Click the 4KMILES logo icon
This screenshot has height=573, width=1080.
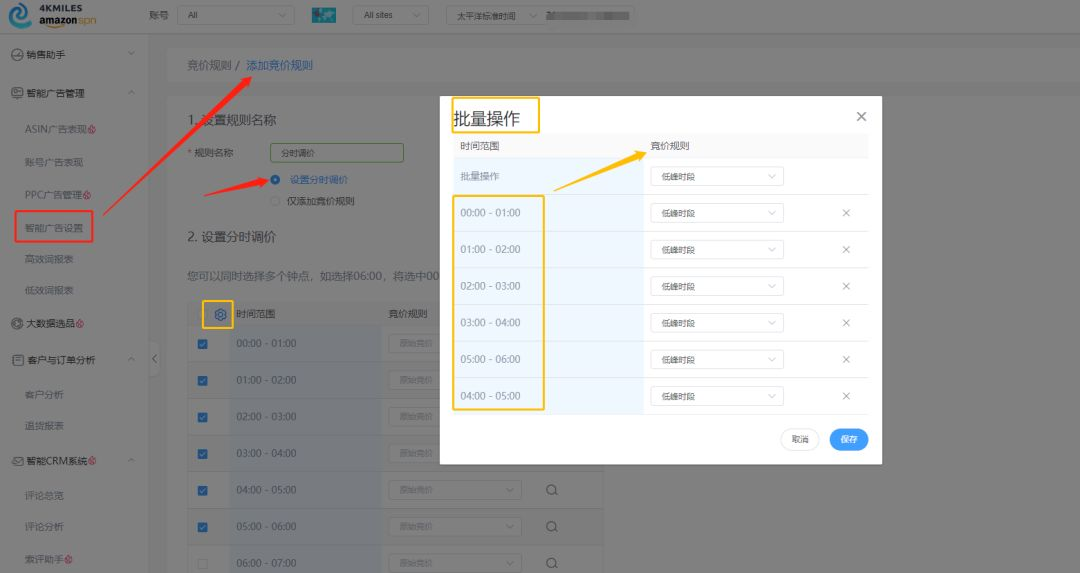point(19,15)
